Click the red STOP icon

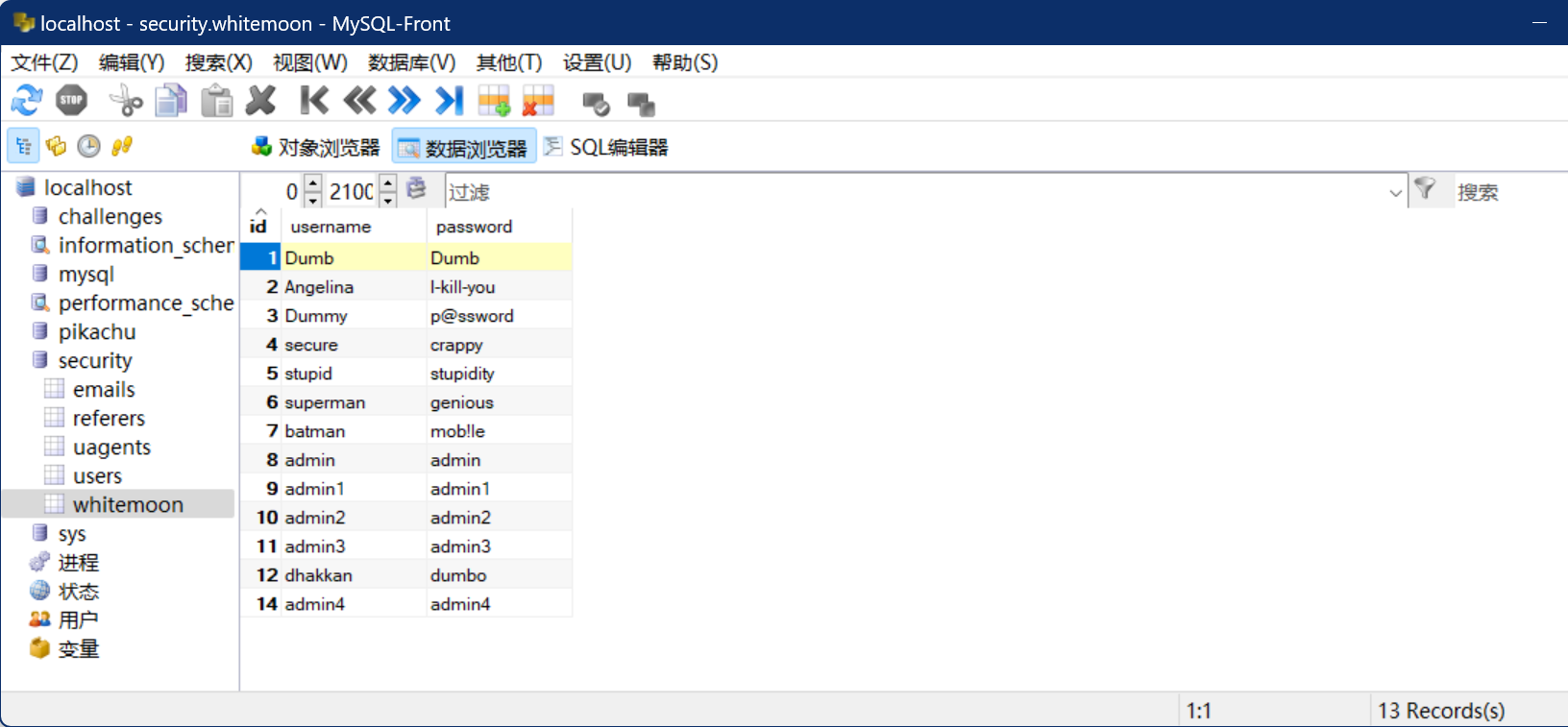point(71,100)
